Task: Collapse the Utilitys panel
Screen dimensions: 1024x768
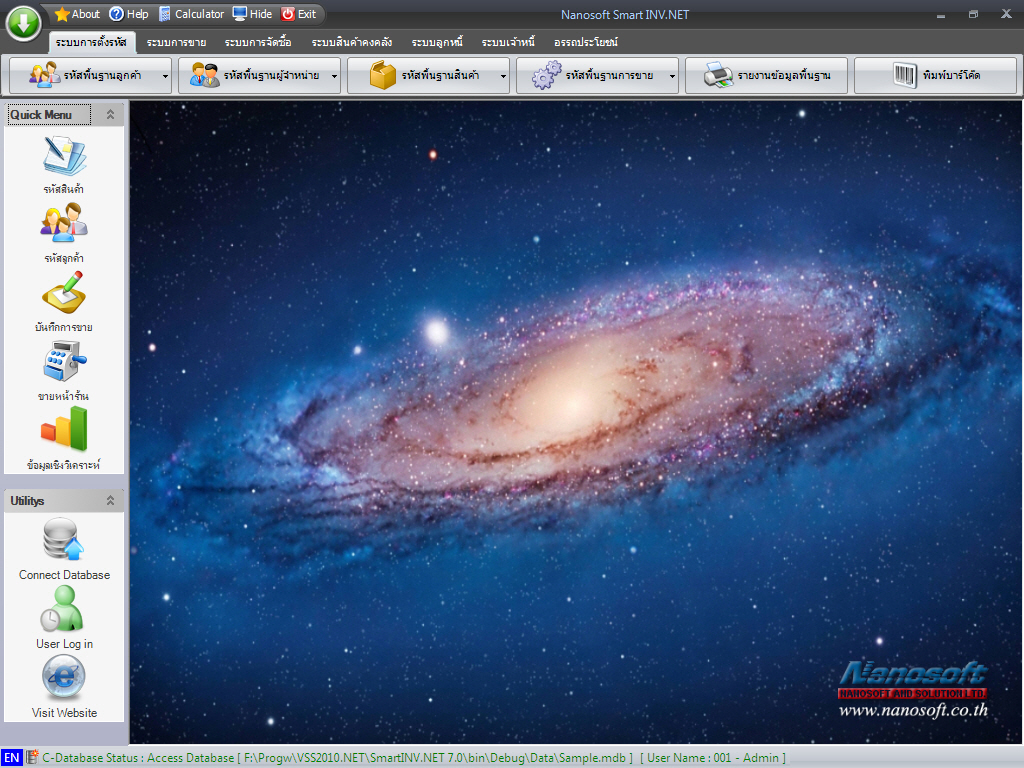Action: point(110,500)
